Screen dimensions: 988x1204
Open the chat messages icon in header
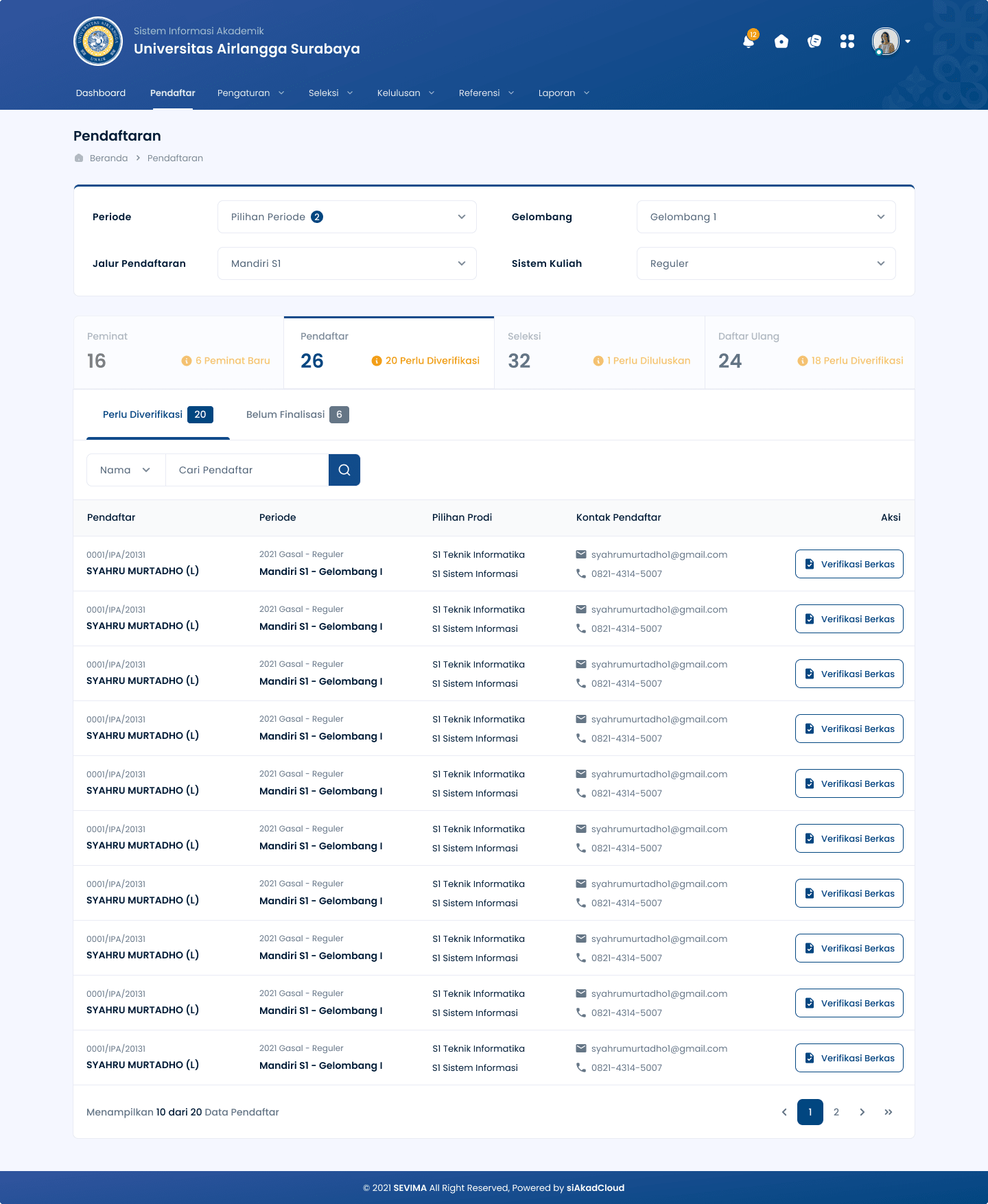(814, 41)
